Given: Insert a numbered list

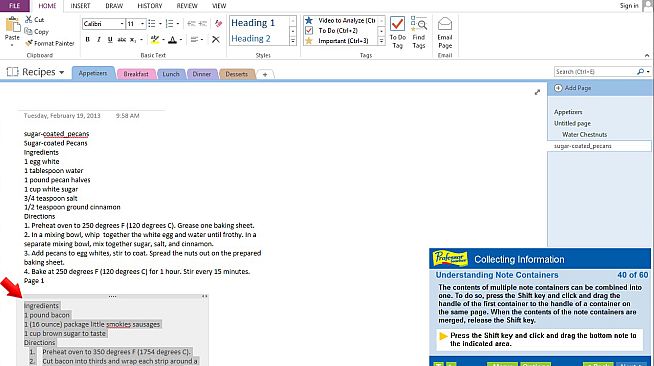Looking at the screenshot, I should 169,24.
